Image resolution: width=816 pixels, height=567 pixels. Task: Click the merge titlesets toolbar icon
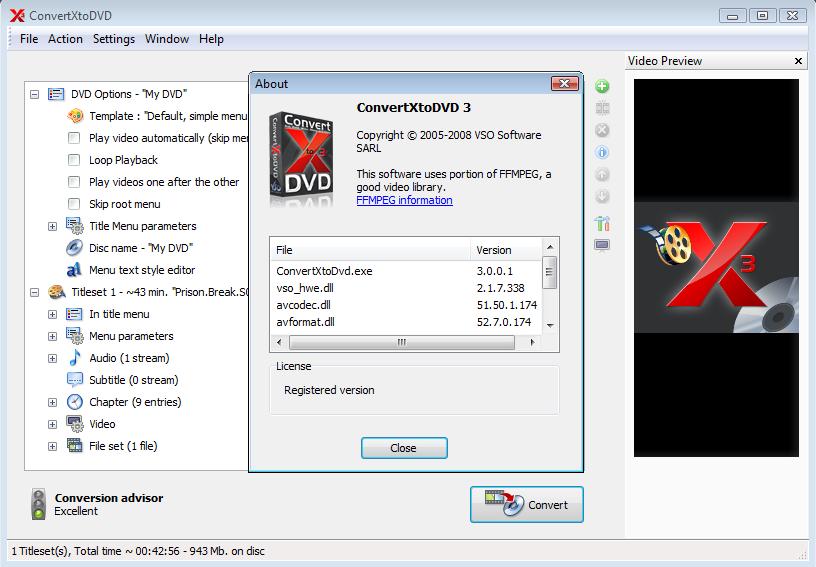point(602,108)
